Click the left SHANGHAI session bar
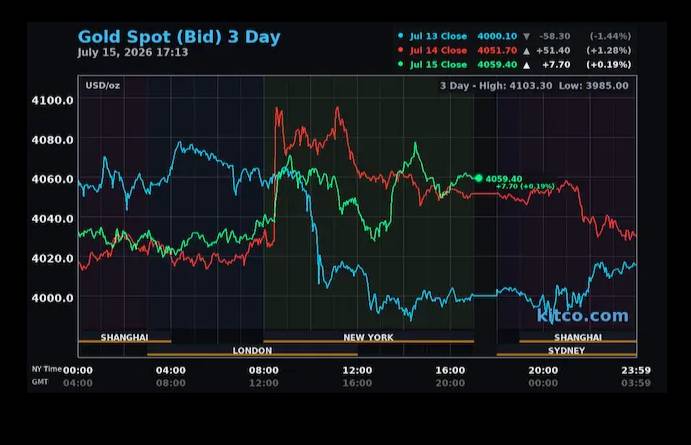The height and width of the screenshot is (445, 691). pyautogui.click(x=125, y=337)
